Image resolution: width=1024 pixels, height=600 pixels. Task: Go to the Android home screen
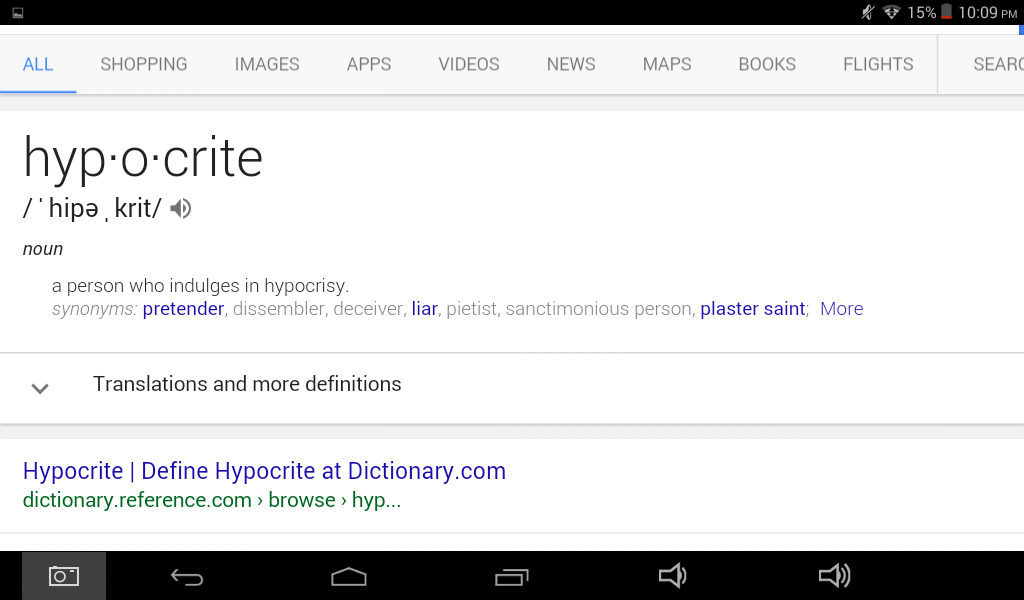[x=349, y=576]
